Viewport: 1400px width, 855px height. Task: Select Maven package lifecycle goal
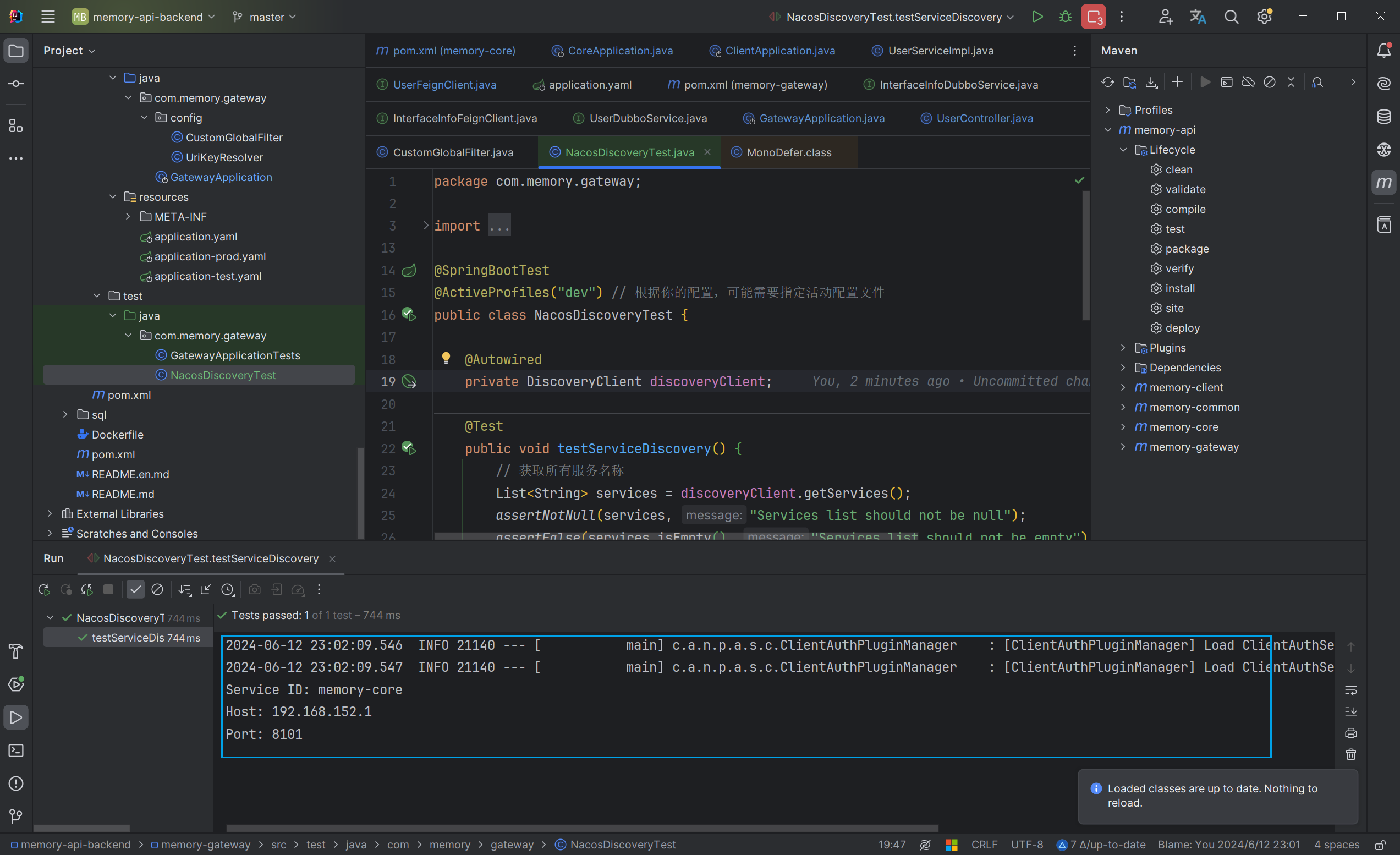(1179, 248)
